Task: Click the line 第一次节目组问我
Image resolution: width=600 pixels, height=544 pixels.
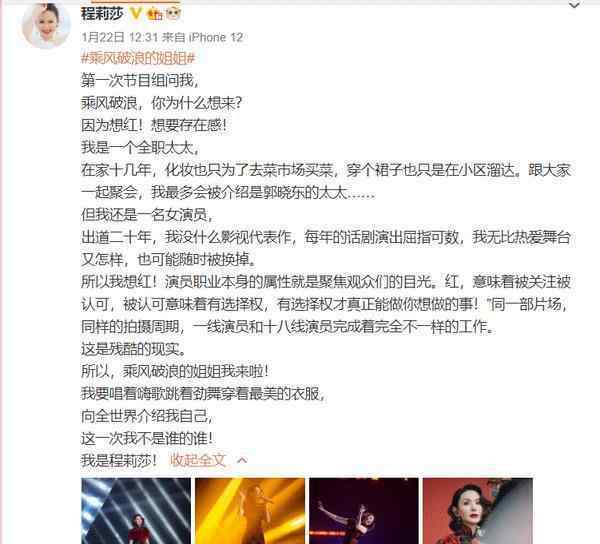Action: pos(140,81)
